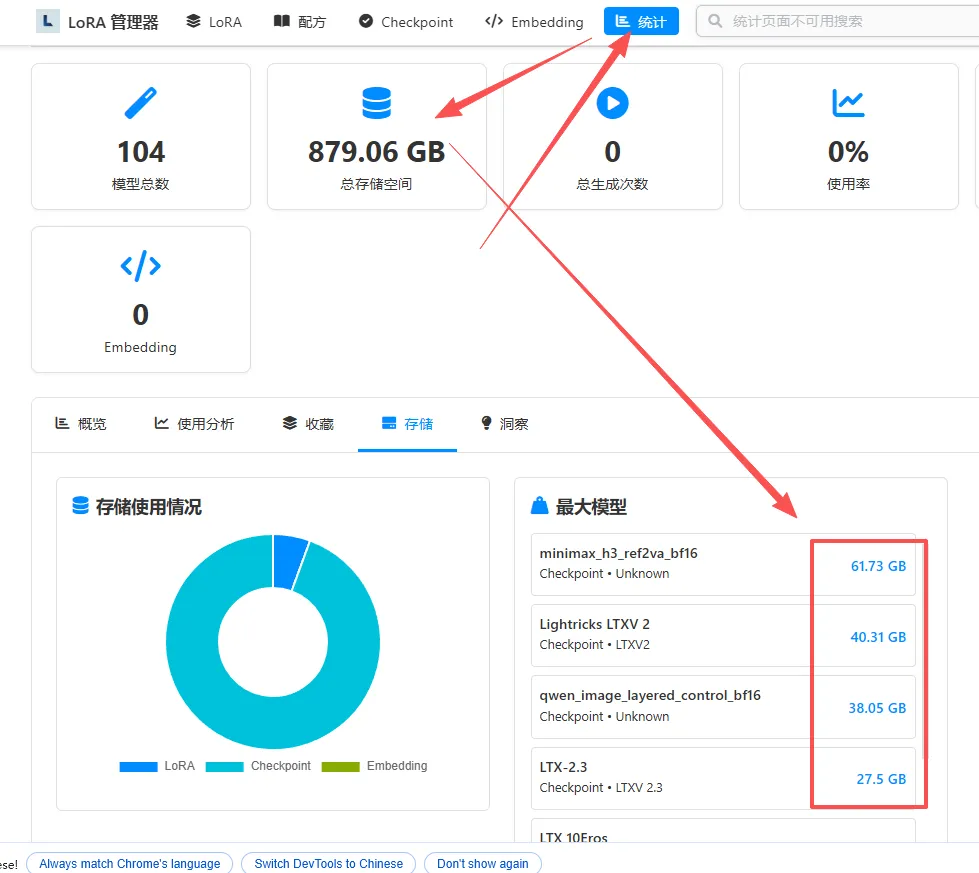Select the 40.31 GB size value

tap(878, 638)
